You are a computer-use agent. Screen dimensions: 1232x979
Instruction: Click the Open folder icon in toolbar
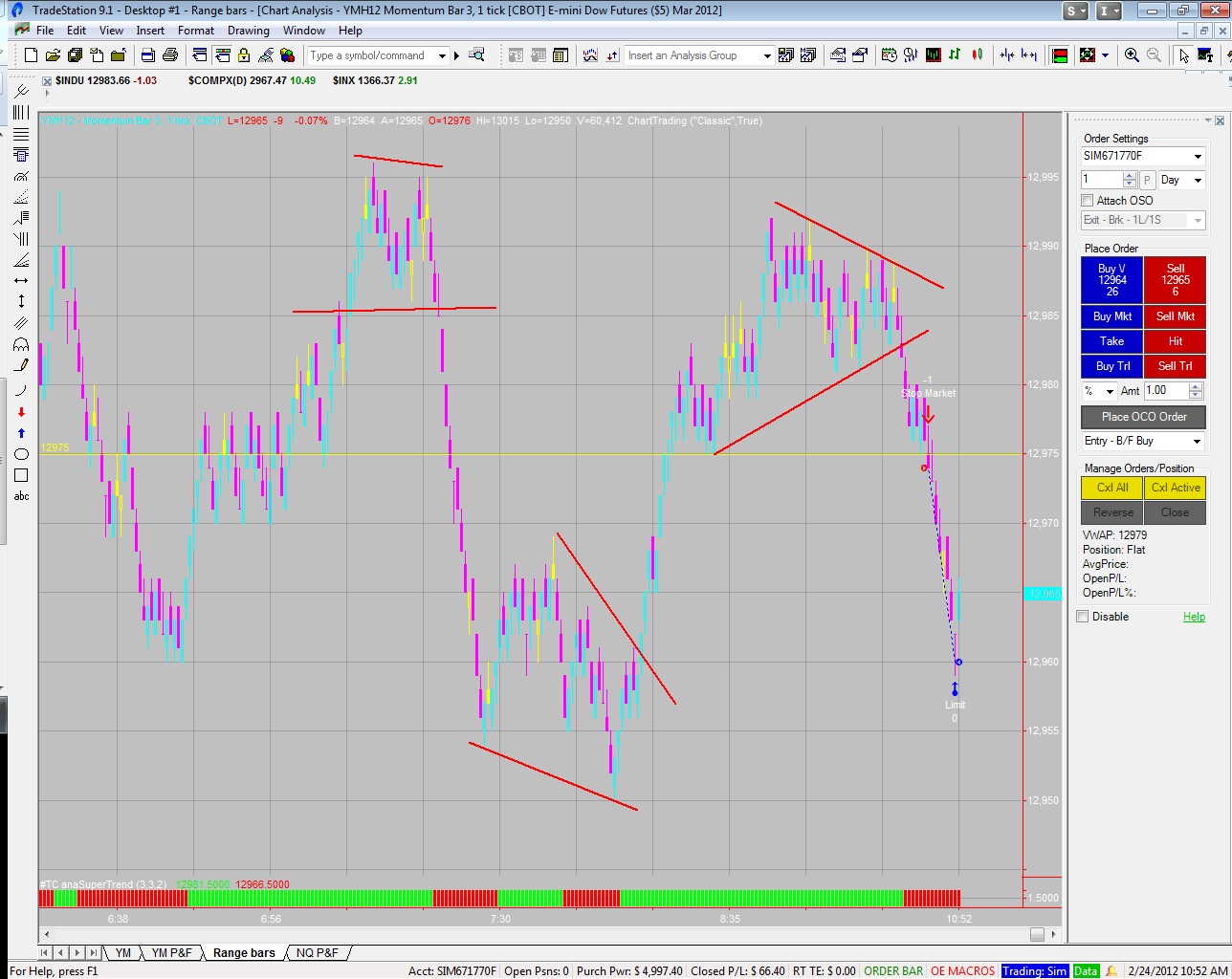point(53,55)
